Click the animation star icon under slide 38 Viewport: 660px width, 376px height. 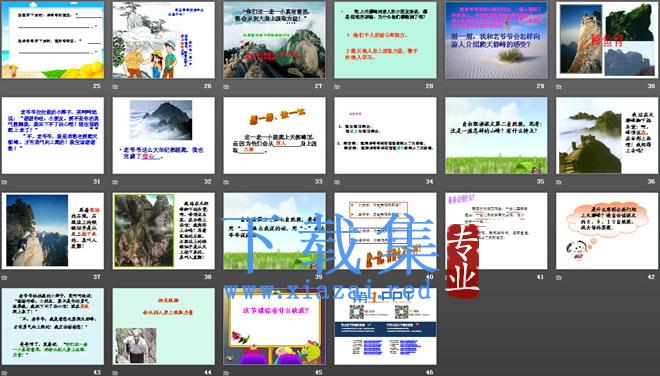click(x=115, y=277)
